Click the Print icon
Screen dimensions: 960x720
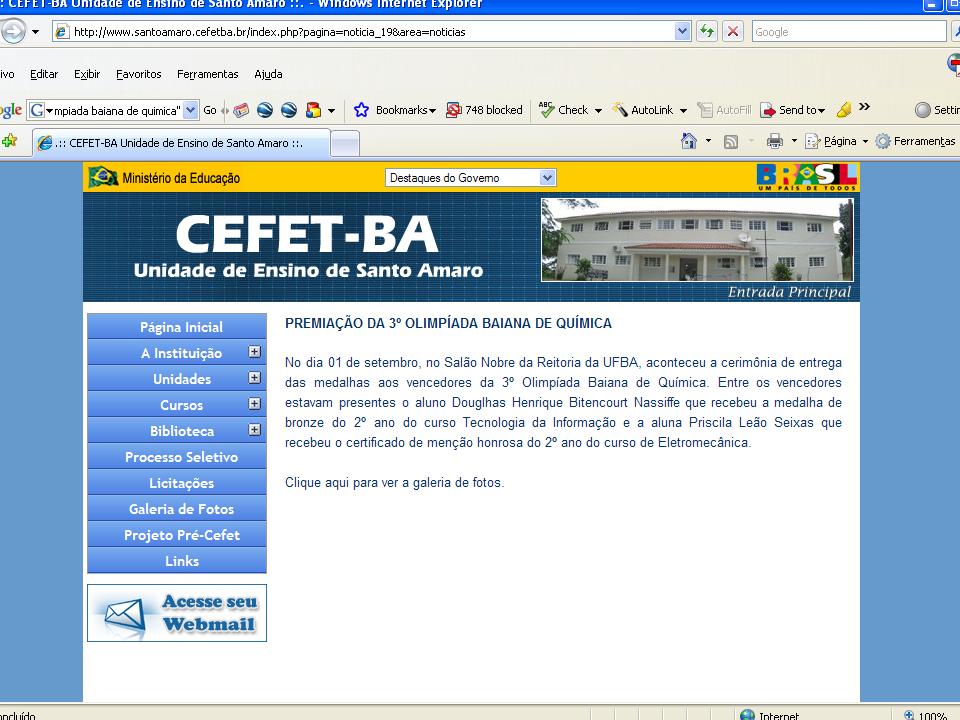[x=774, y=141]
